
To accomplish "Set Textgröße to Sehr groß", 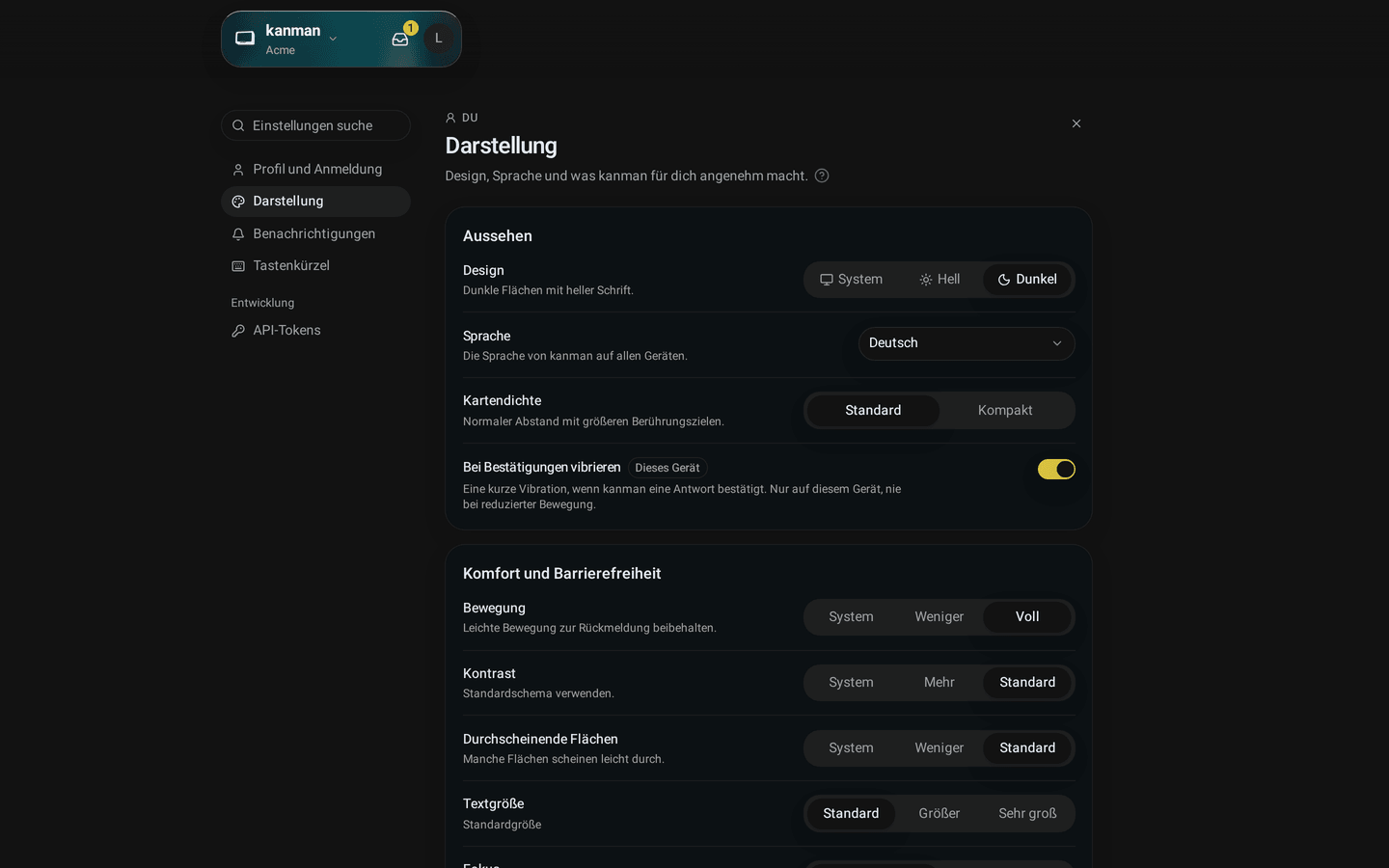I will pyautogui.click(x=1027, y=814).
